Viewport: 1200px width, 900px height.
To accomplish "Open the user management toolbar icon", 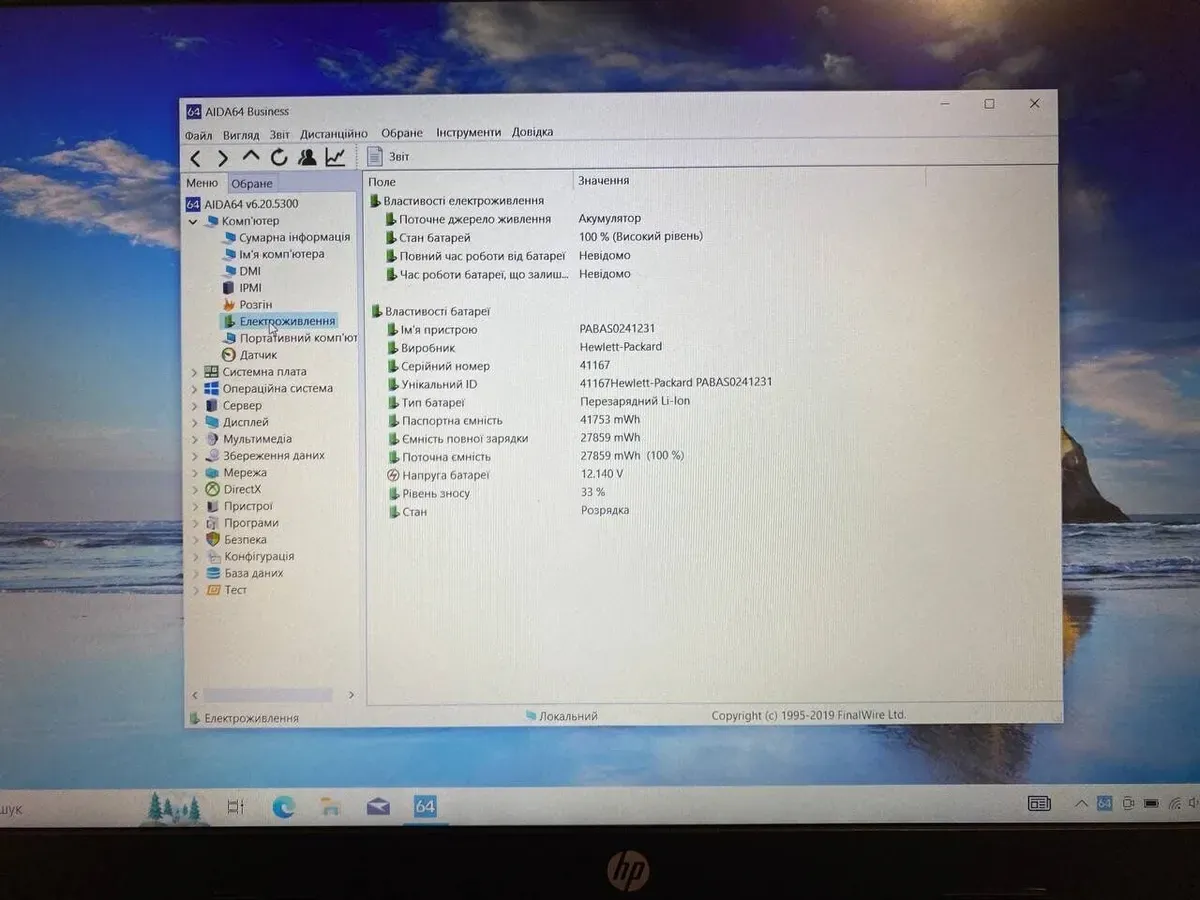I will (307, 156).
